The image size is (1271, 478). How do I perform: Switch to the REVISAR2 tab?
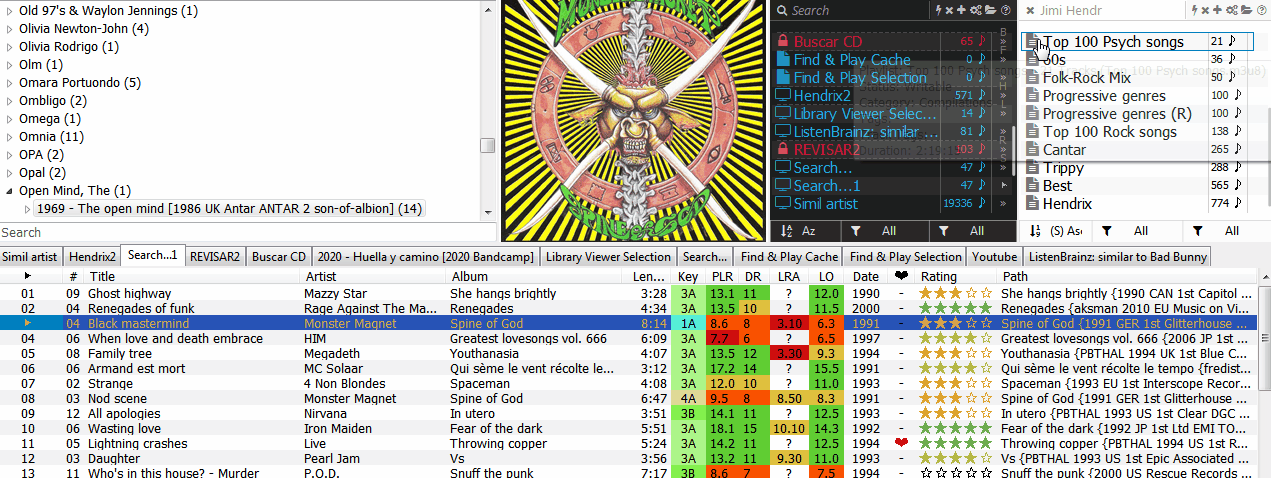point(215,256)
